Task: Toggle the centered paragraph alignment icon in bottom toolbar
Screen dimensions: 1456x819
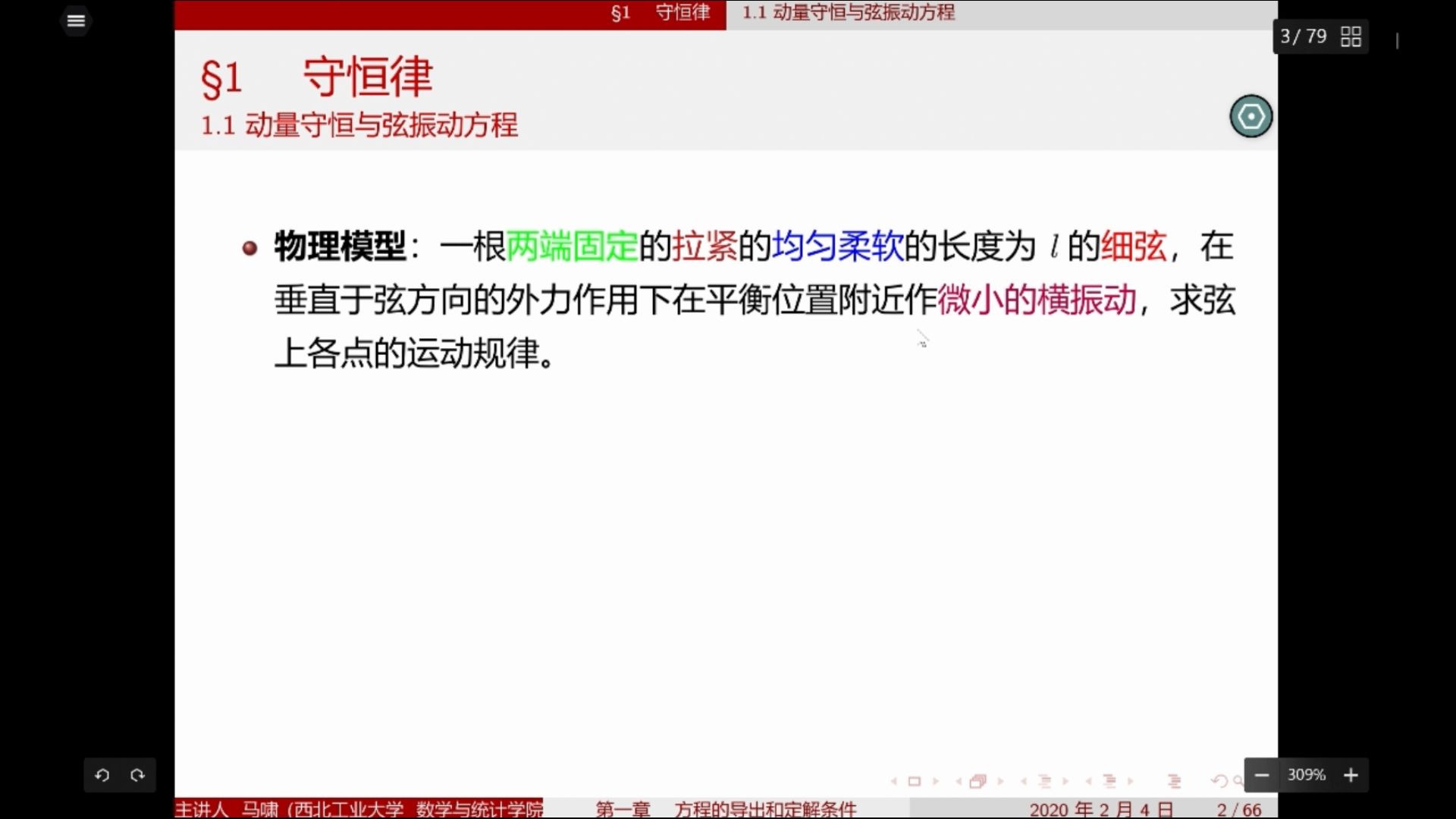Action: click(1045, 780)
